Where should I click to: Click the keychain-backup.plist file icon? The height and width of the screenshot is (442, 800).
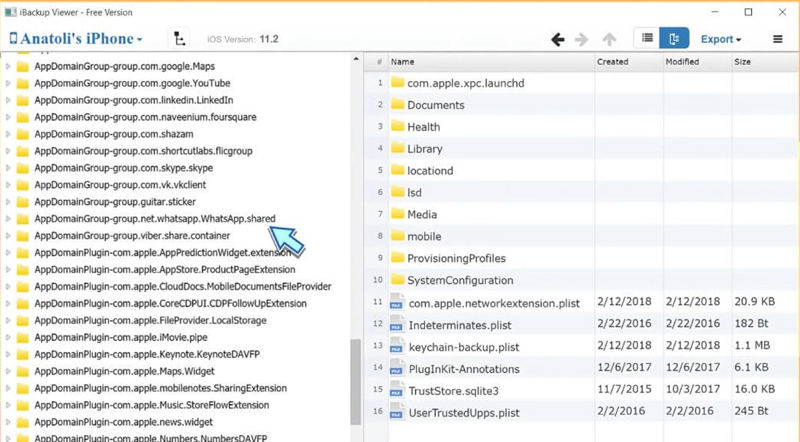pyautogui.click(x=397, y=346)
